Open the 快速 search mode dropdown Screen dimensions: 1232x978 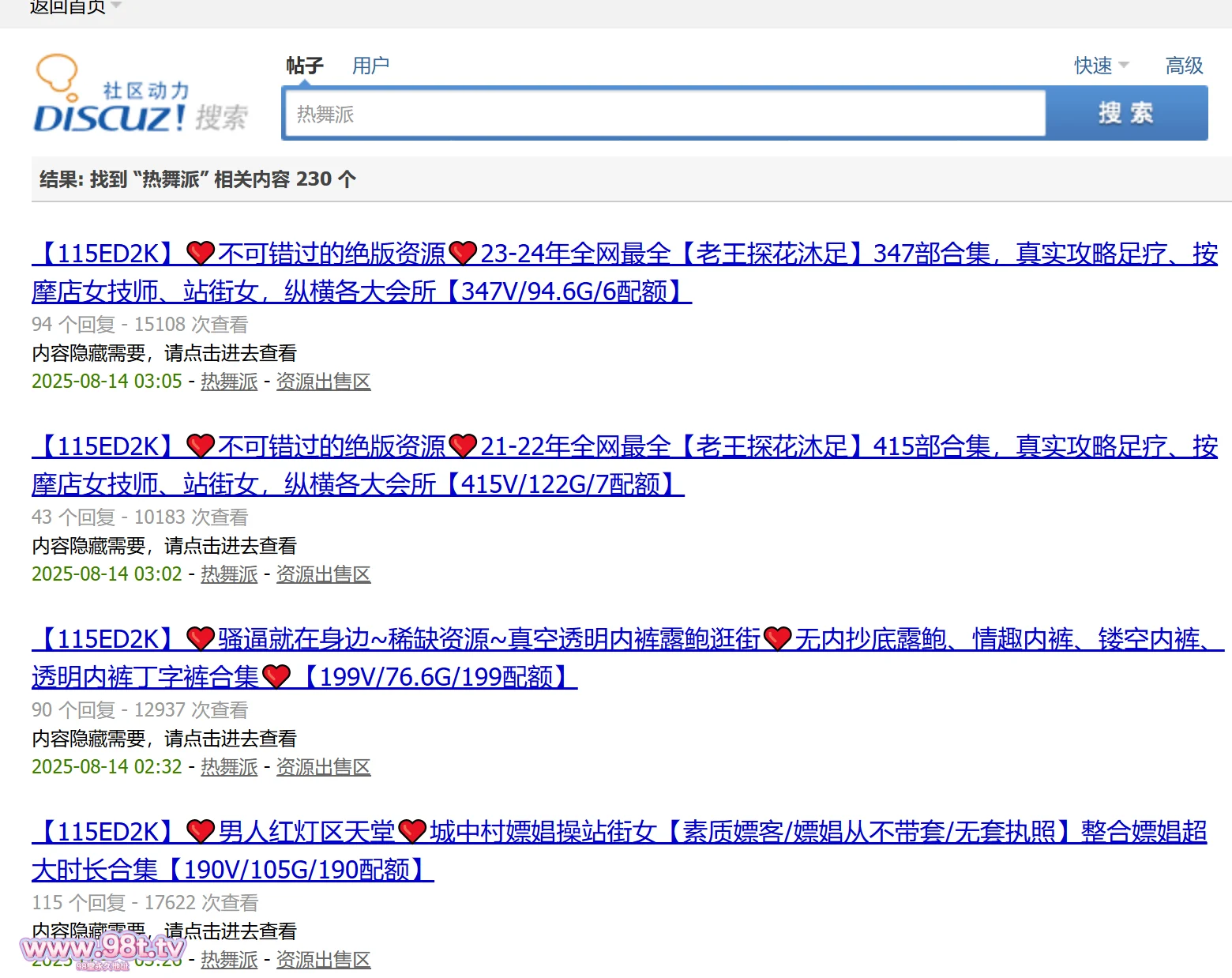pos(1101,66)
